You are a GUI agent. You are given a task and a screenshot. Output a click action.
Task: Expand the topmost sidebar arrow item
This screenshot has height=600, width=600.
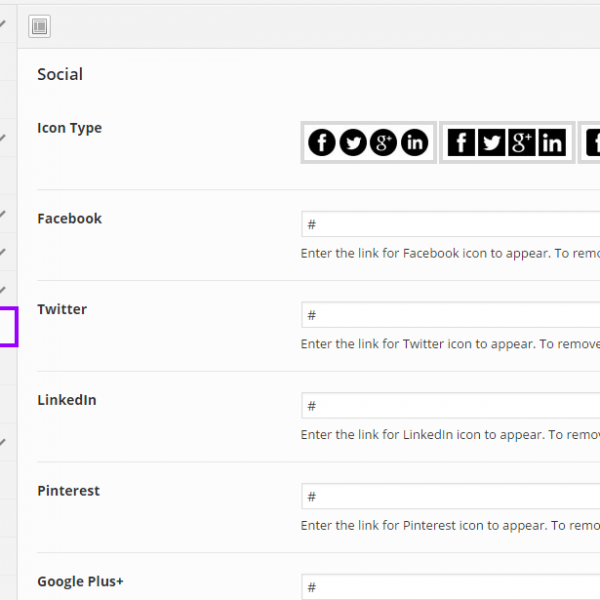pos(5,22)
